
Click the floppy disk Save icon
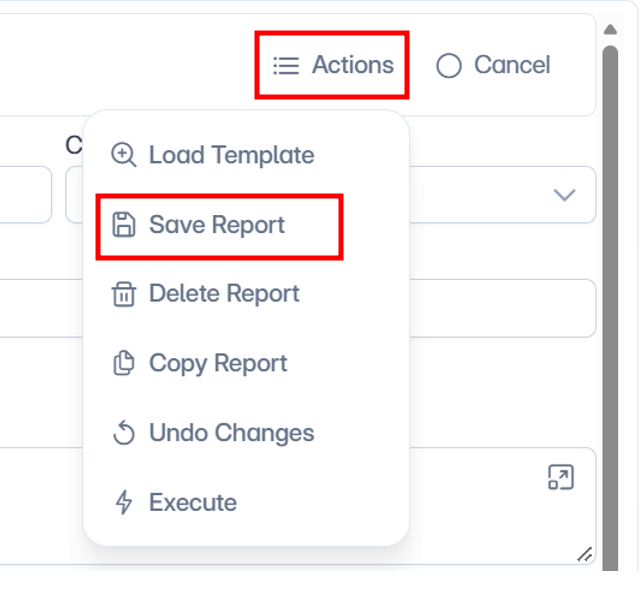(124, 225)
